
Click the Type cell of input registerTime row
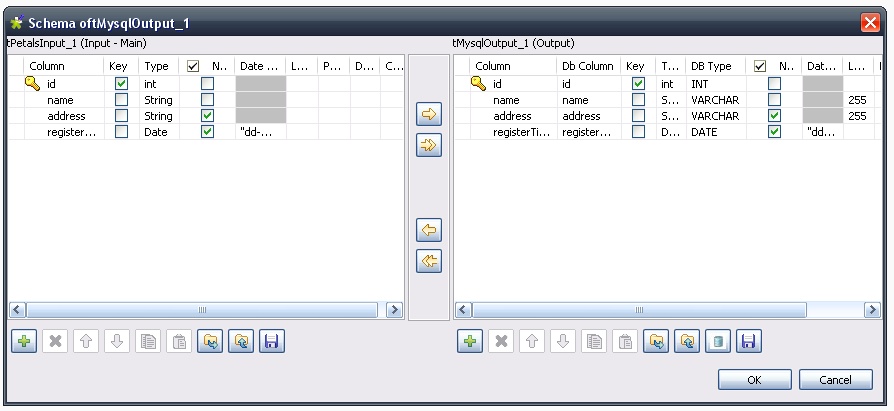(x=157, y=132)
